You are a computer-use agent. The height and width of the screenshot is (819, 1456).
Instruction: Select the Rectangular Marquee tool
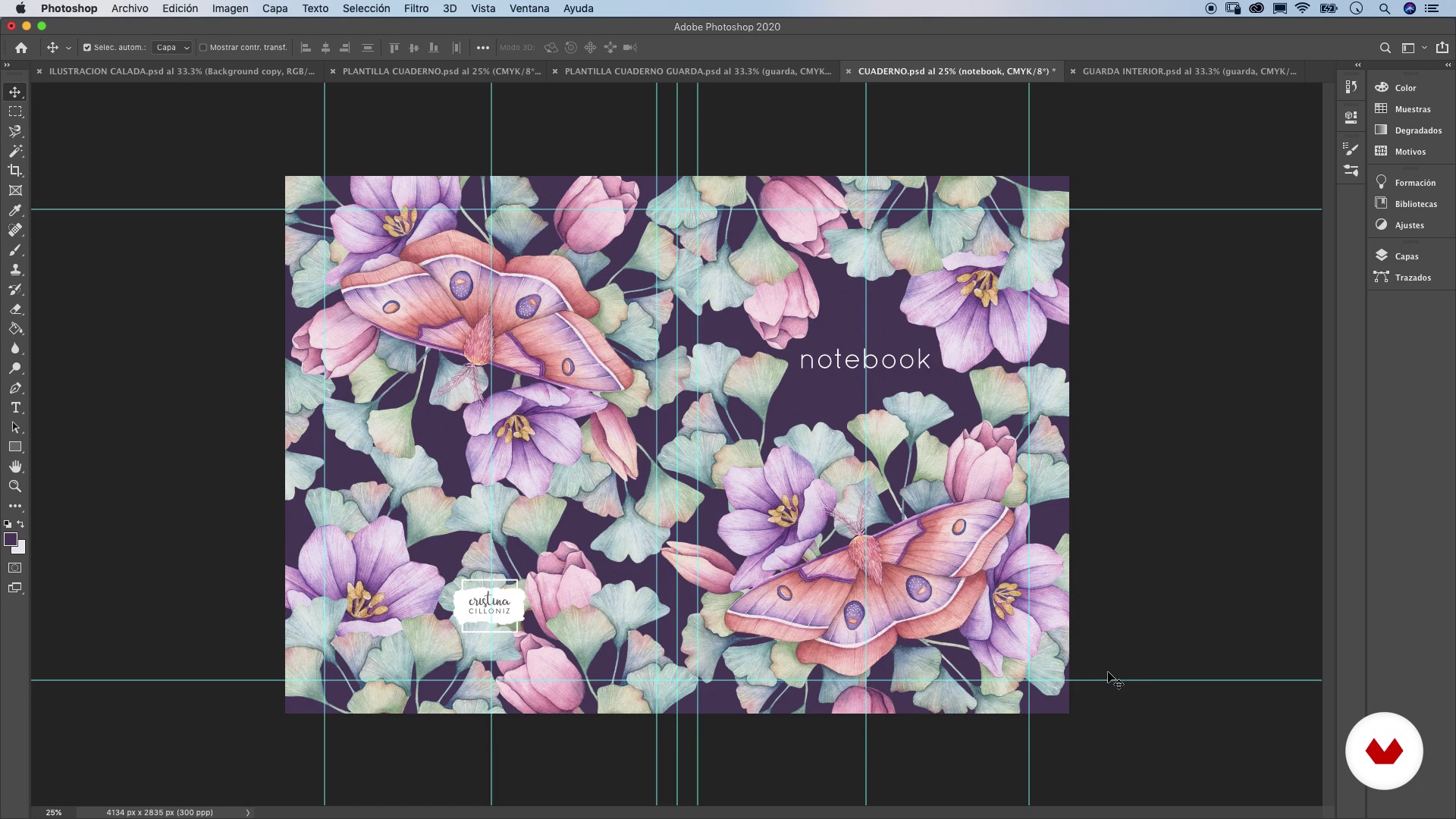(x=15, y=111)
